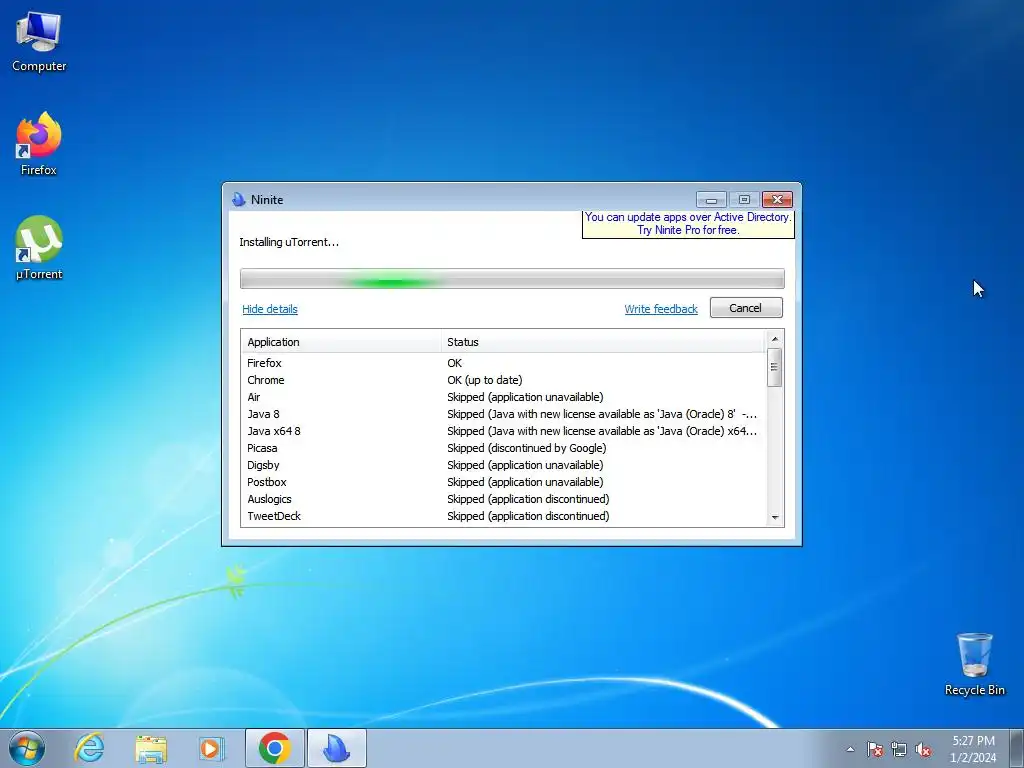Screen dimensions: 1024x768
Task: Cancel the Ninite installation
Action: click(x=746, y=308)
